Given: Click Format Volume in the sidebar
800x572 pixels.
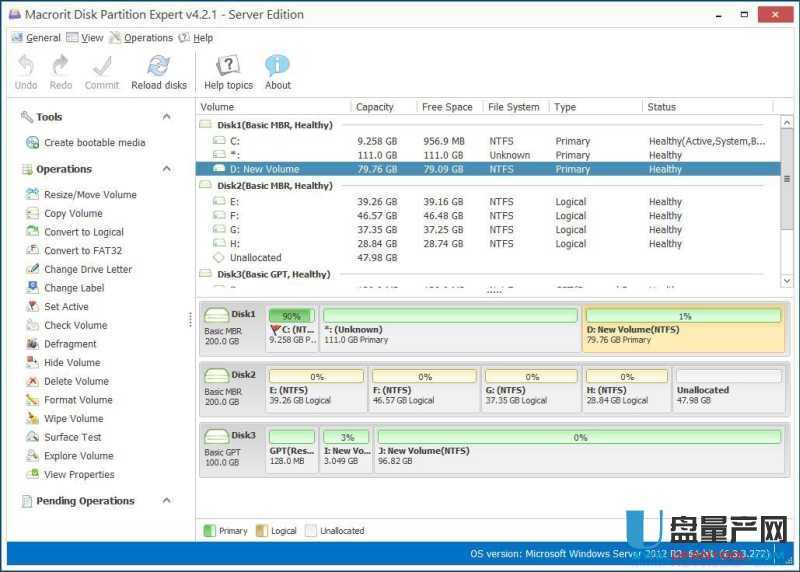Looking at the screenshot, I should tap(78, 400).
